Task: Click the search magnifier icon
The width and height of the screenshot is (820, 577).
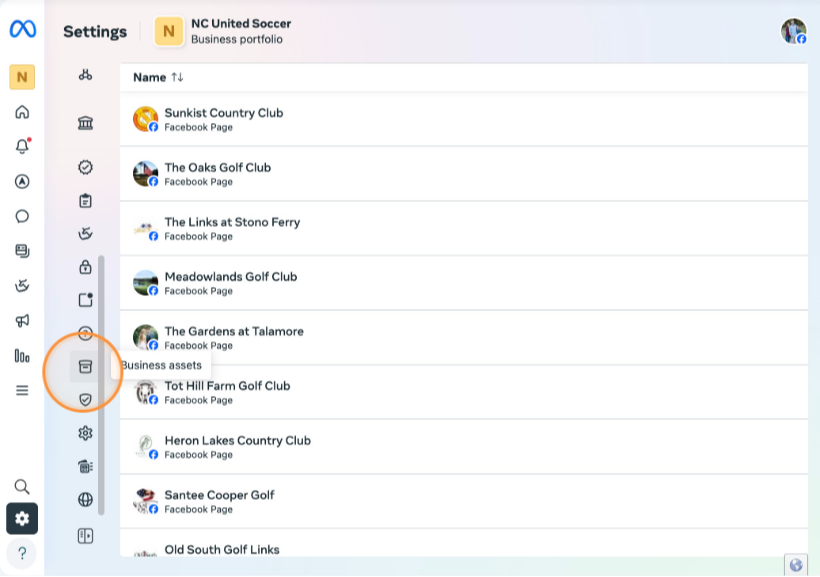Action: pyautogui.click(x=22, y=487)
